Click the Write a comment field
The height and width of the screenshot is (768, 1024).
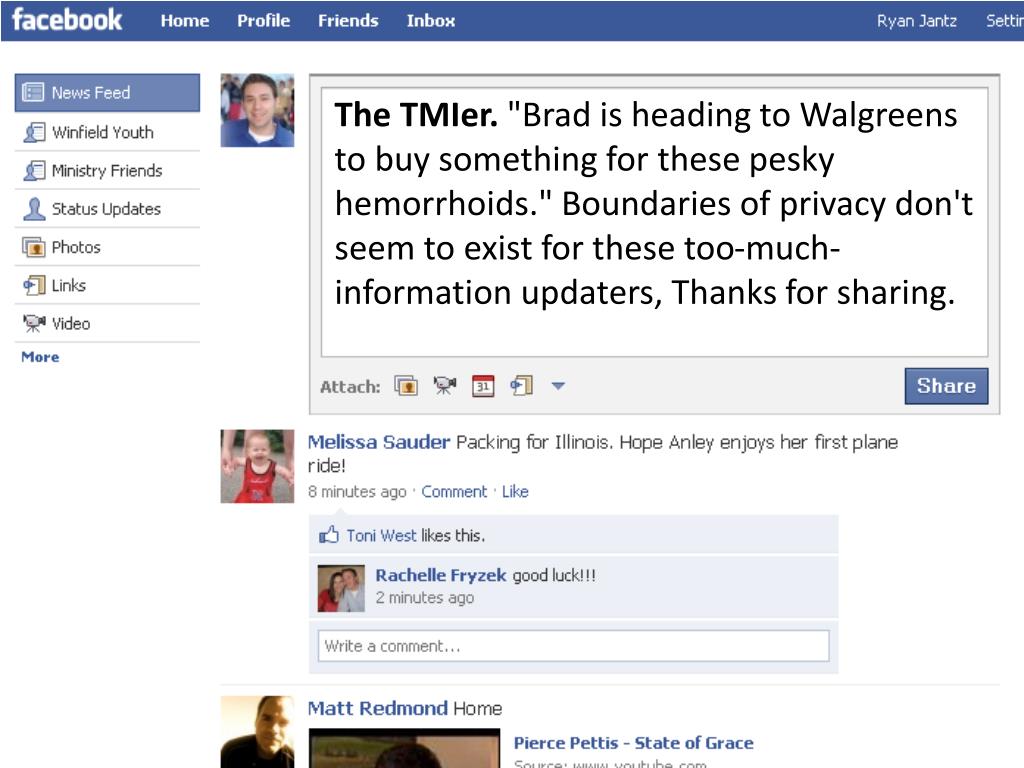(573, 646)
